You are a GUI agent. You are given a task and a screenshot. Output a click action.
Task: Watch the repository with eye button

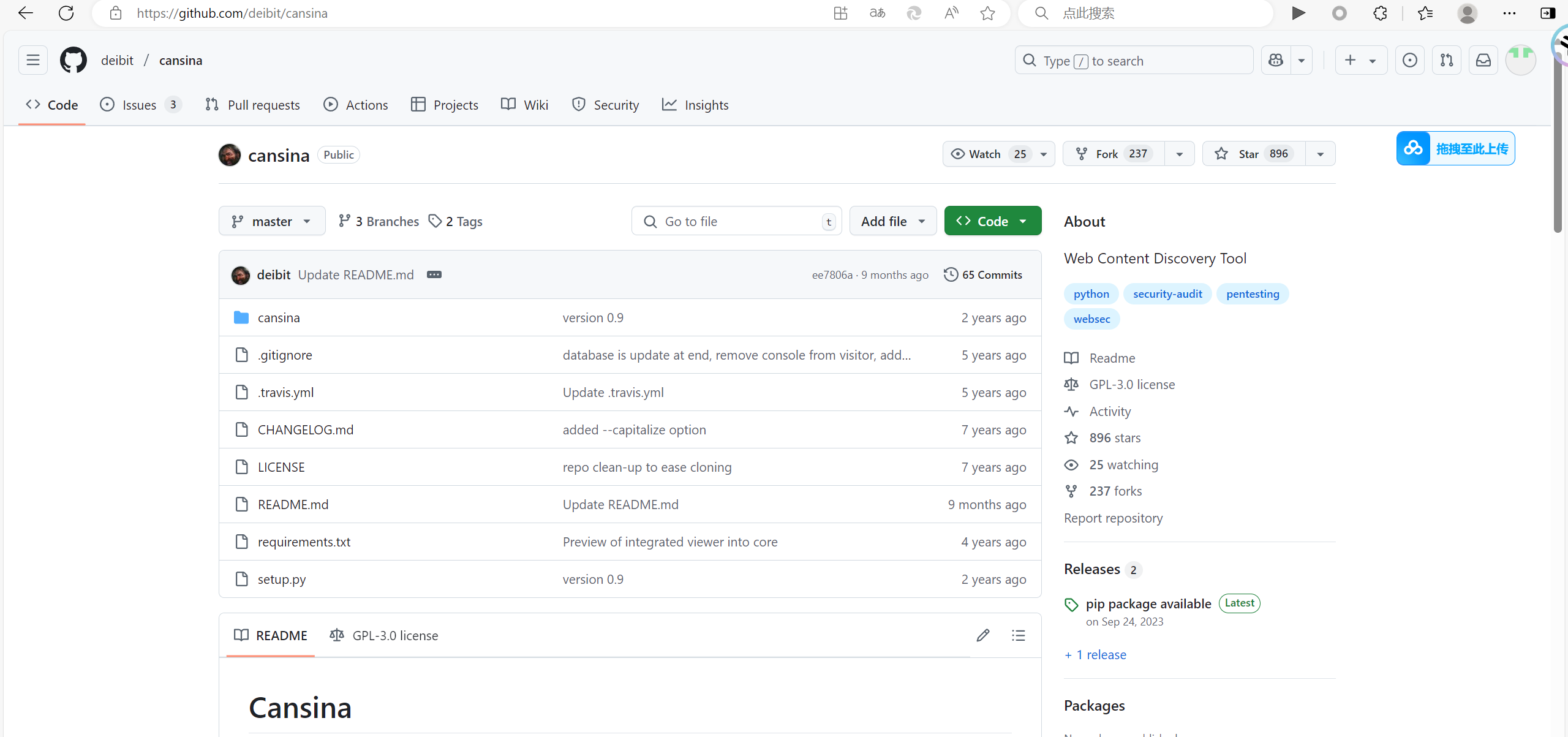pyautogui.click(x=986, y=154)
